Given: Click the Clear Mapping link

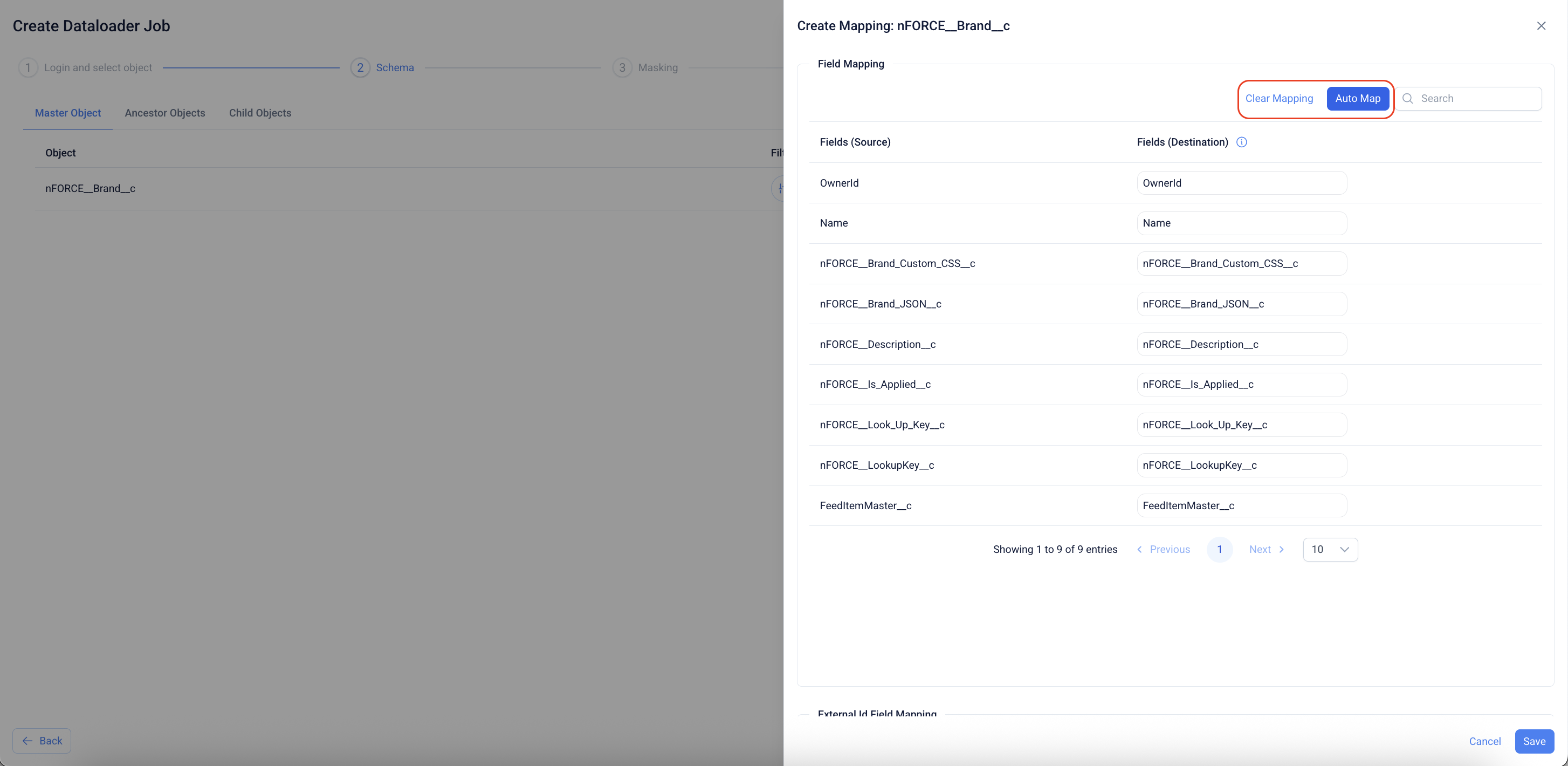Looking at the screenshot, I should coord(1279,99).
